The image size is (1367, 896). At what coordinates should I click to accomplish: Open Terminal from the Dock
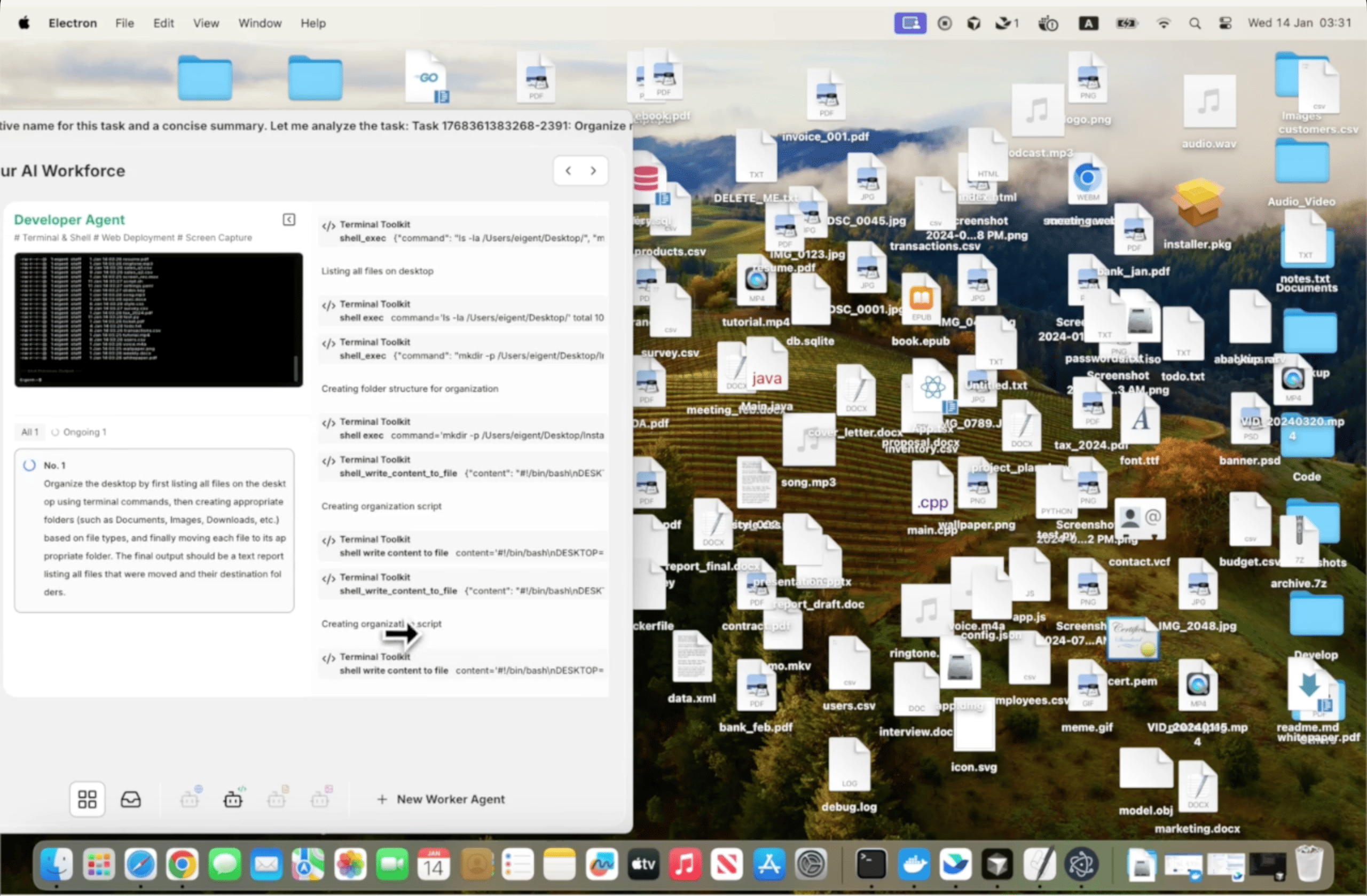pyautogui.click(x=871, y=864)
